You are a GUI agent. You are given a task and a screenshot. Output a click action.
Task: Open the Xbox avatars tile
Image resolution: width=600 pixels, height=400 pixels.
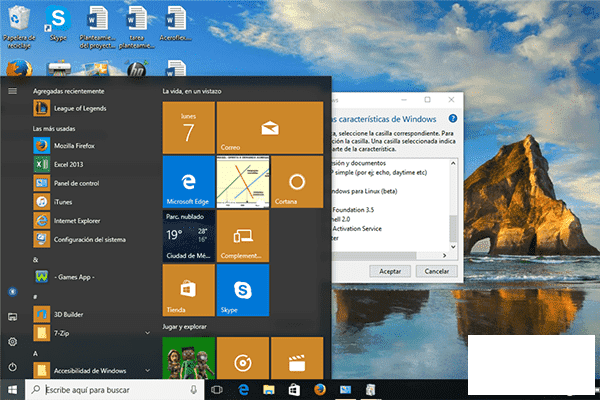(189, 358)
